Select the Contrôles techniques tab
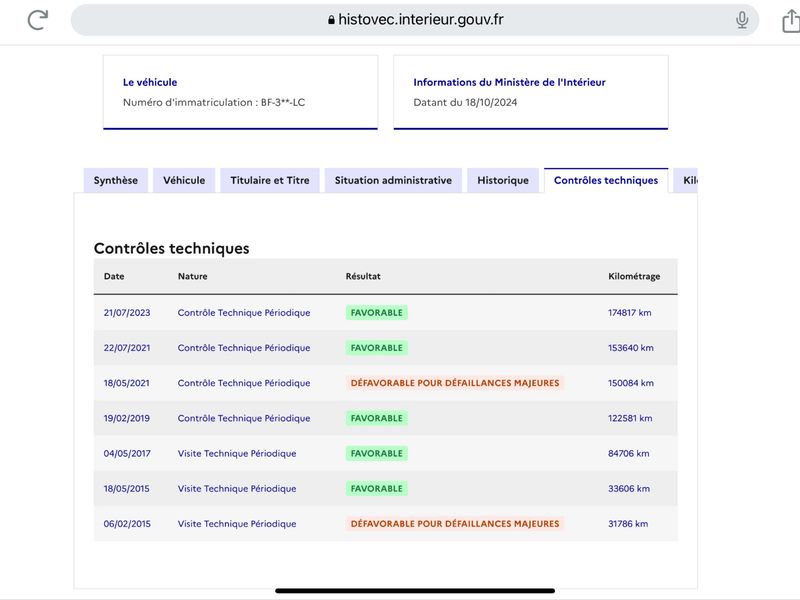The width and height of the screenshot is (800, 600). pos(606,180)
